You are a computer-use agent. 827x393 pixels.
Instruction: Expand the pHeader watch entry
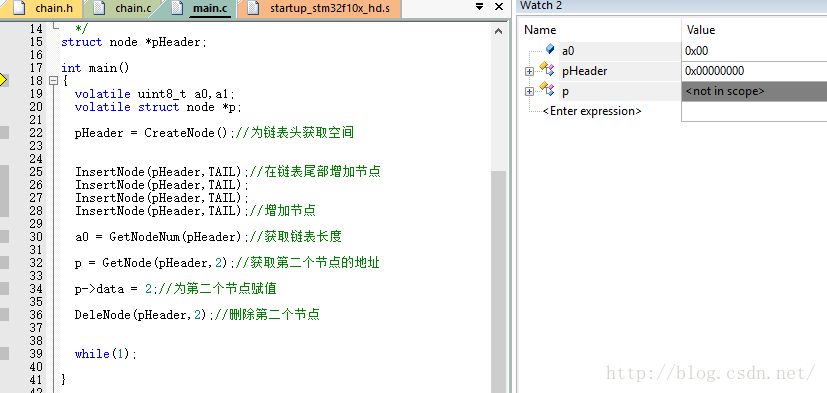pos(529,71)
